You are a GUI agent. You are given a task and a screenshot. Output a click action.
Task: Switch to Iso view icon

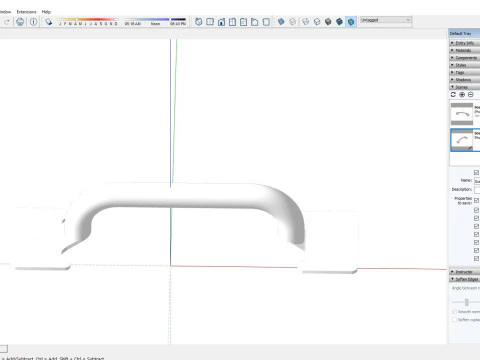click(199, 22)
